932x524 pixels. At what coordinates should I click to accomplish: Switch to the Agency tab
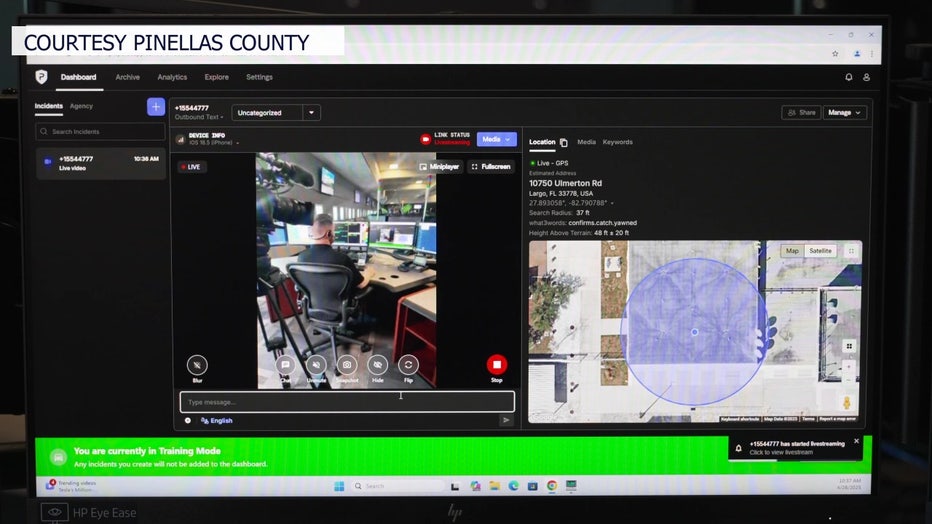[x=81, y=106]
